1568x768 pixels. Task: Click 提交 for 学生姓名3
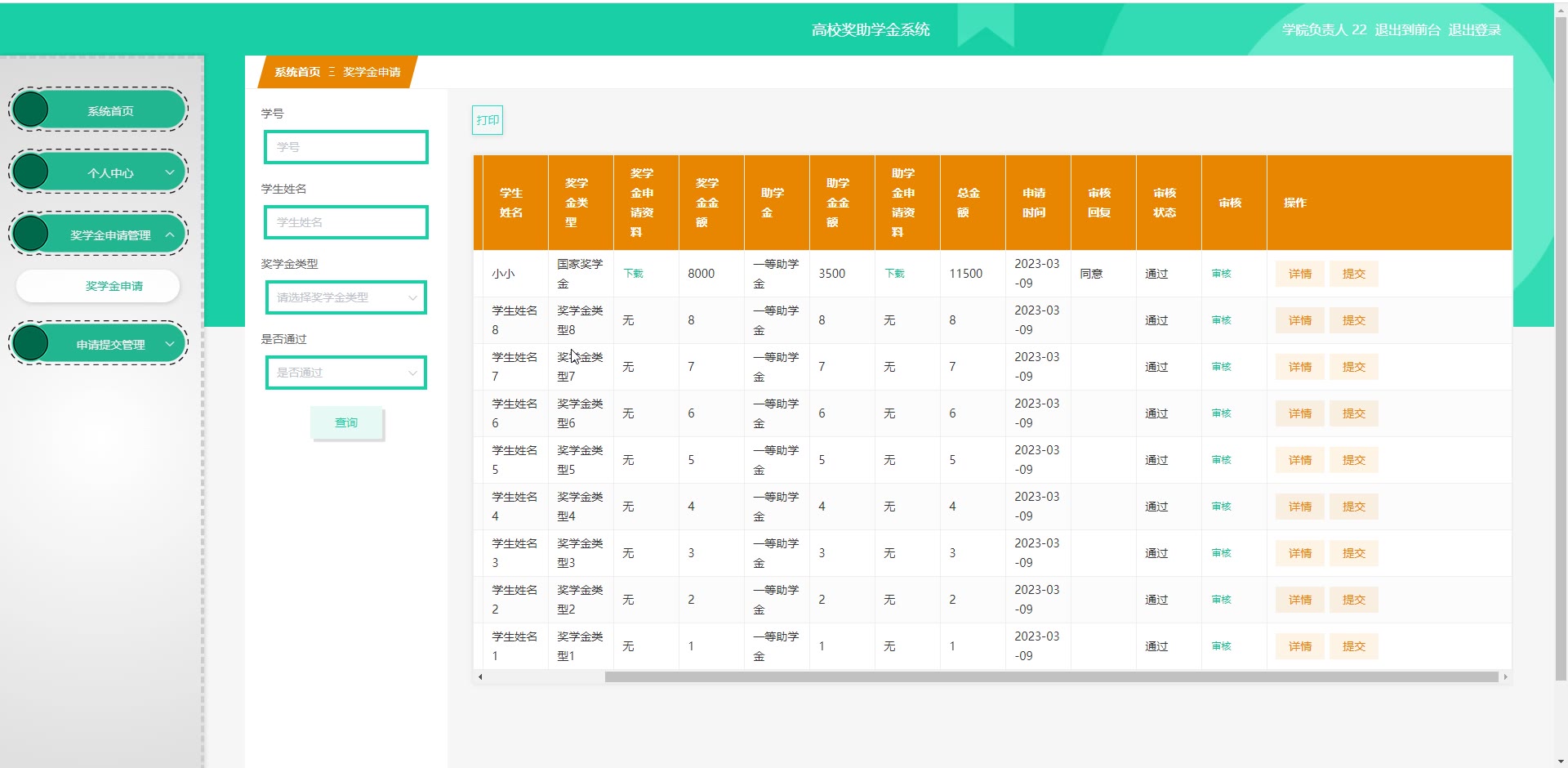[1354, 553]
